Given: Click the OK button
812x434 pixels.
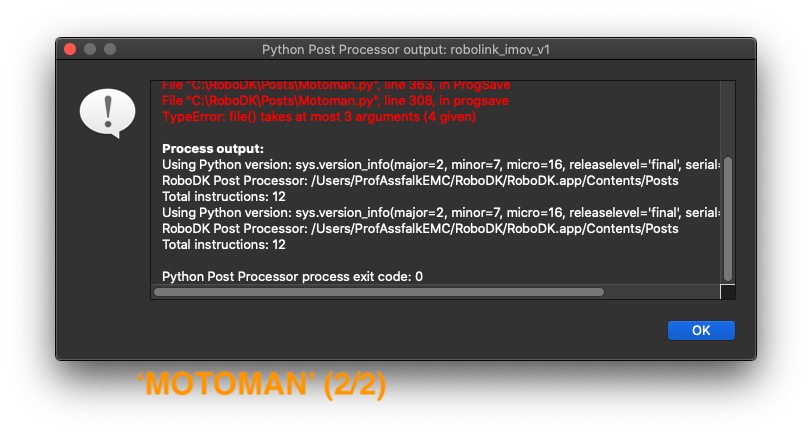Looking at the screenshot, I should click(701, 330).
